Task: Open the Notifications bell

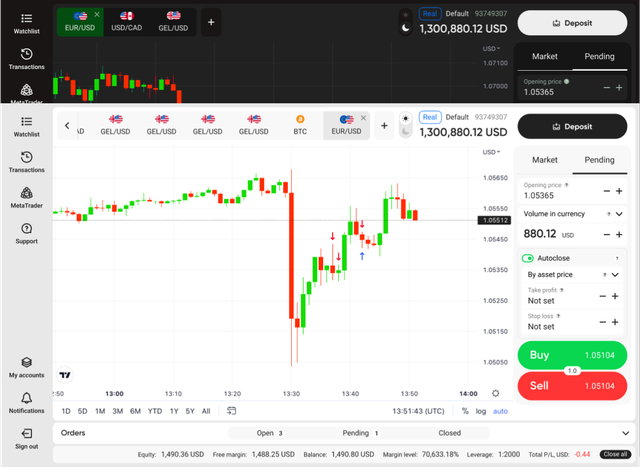Action: [27, 403]
